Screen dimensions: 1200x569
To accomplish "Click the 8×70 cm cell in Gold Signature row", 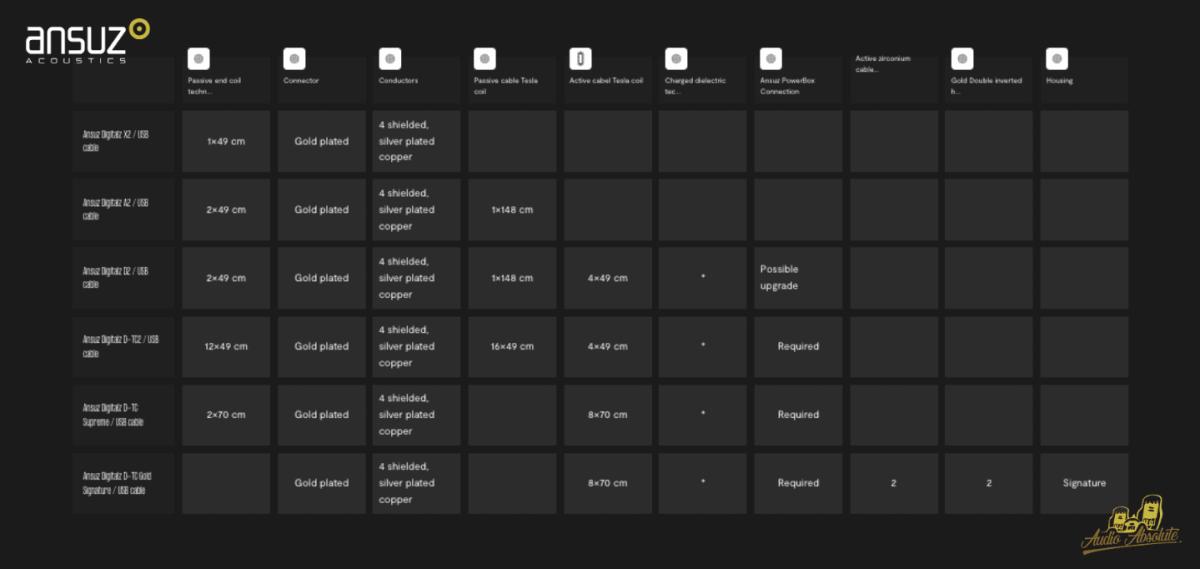I will (608, 483).
